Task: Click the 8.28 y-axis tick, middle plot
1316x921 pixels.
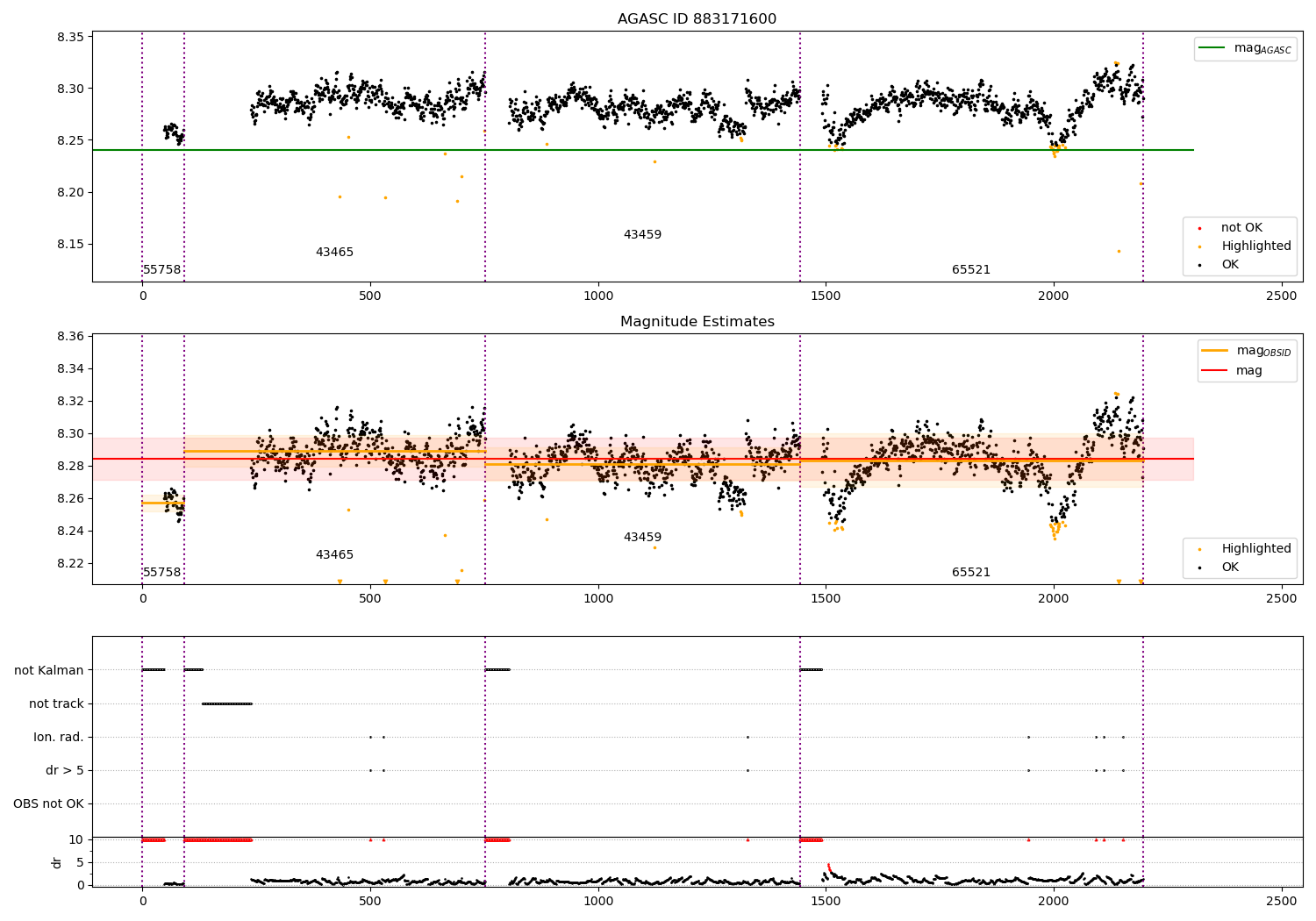Action: [69, 467]
